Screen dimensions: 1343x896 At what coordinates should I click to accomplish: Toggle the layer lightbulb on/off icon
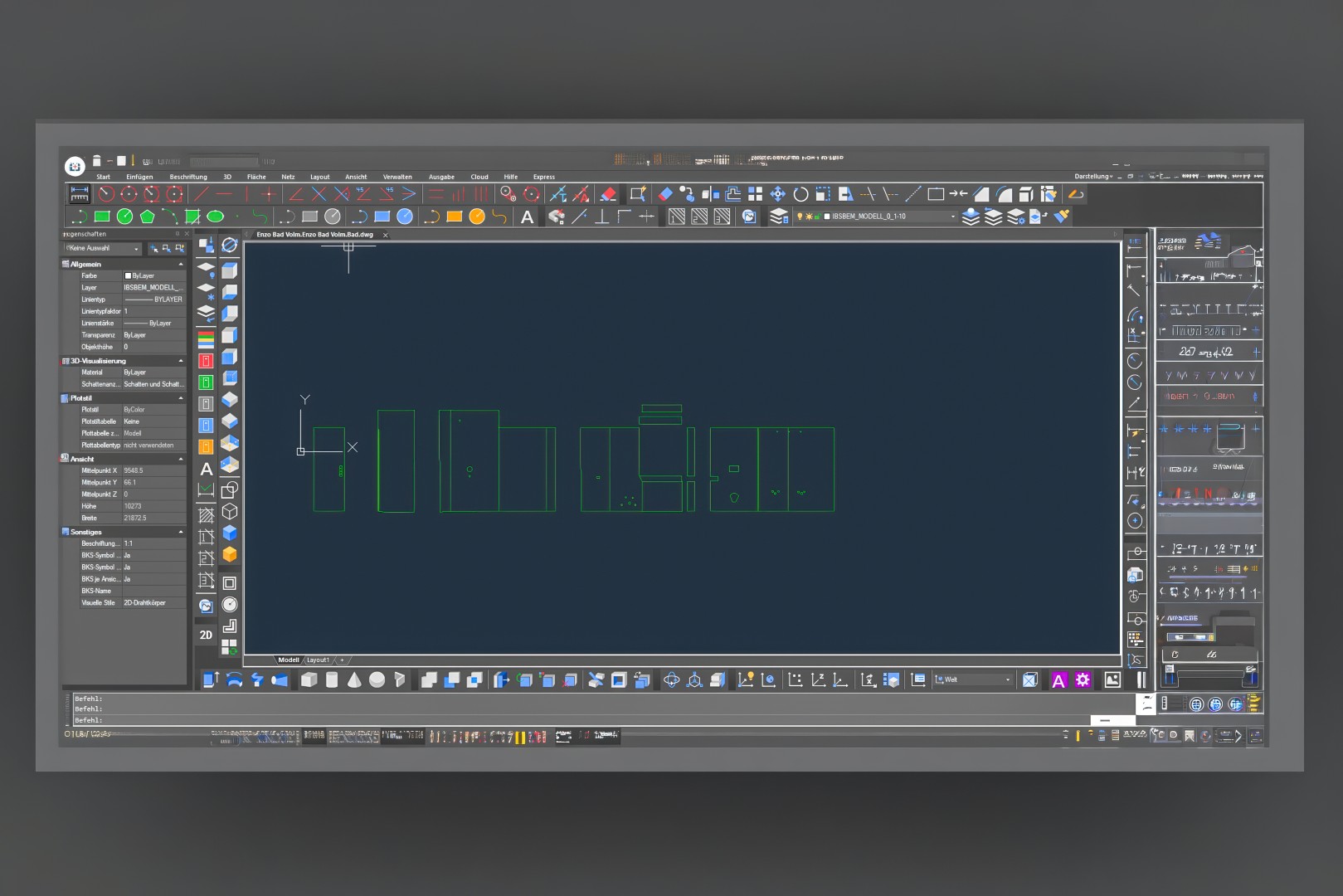point(800,217)
